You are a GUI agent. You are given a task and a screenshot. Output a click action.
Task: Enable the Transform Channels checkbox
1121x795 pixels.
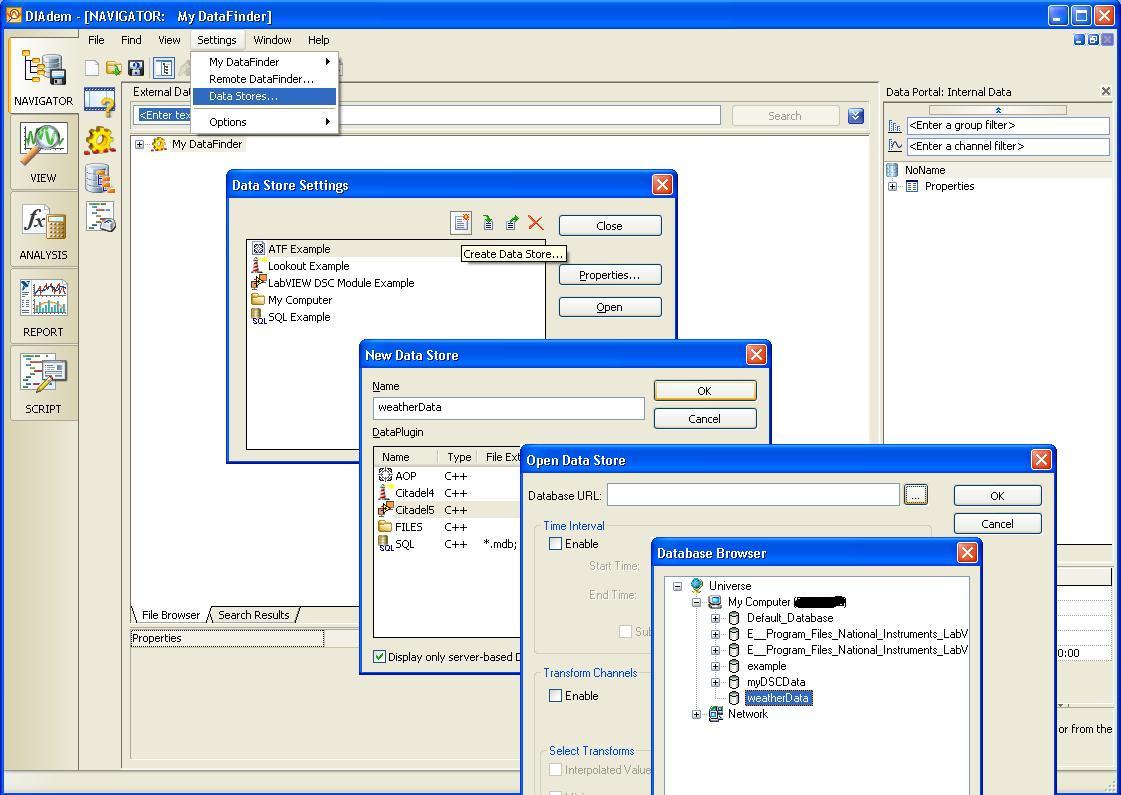click(x=555, y=695)
